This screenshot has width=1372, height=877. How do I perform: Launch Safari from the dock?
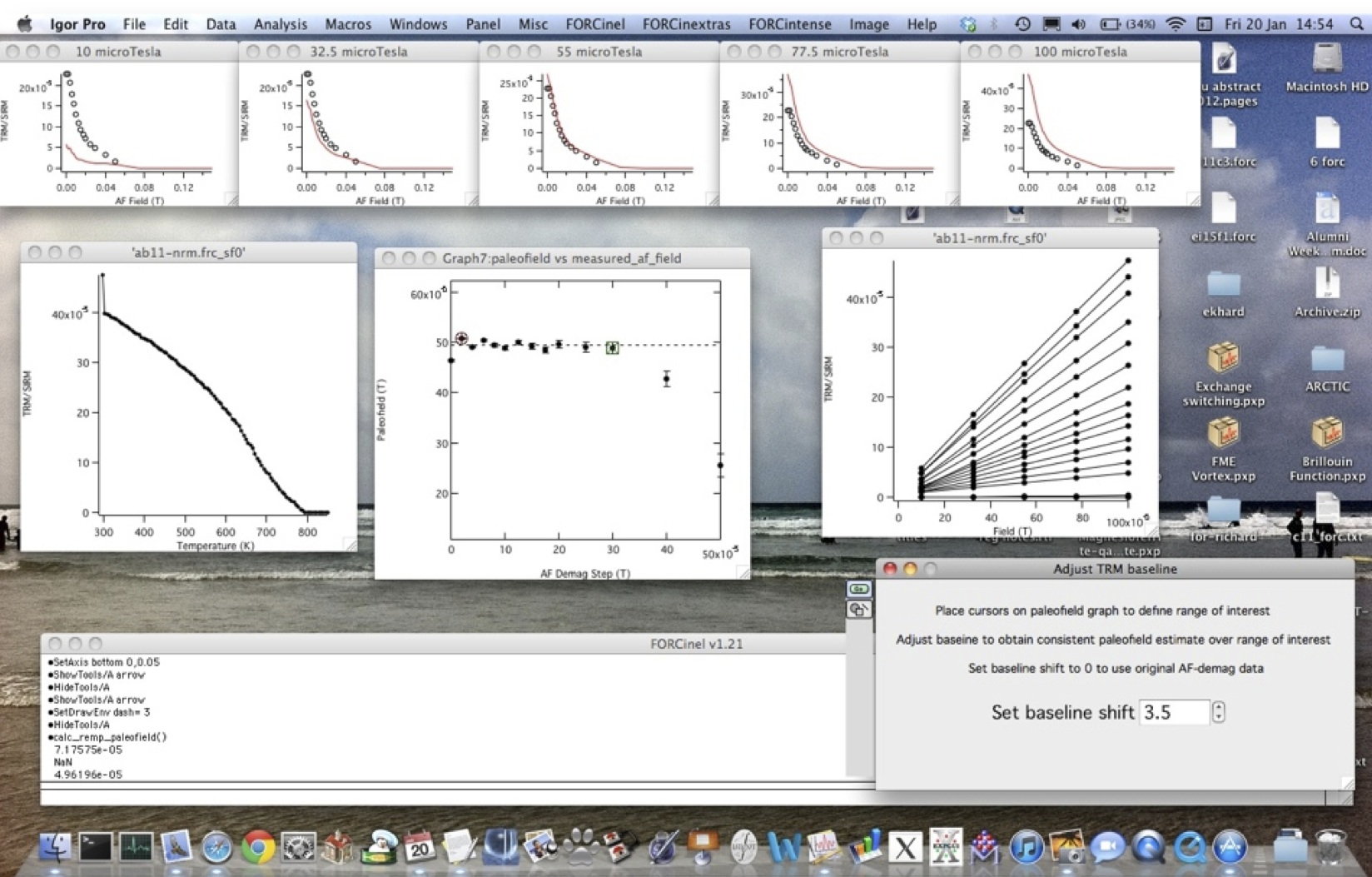[x=216, y=848]
